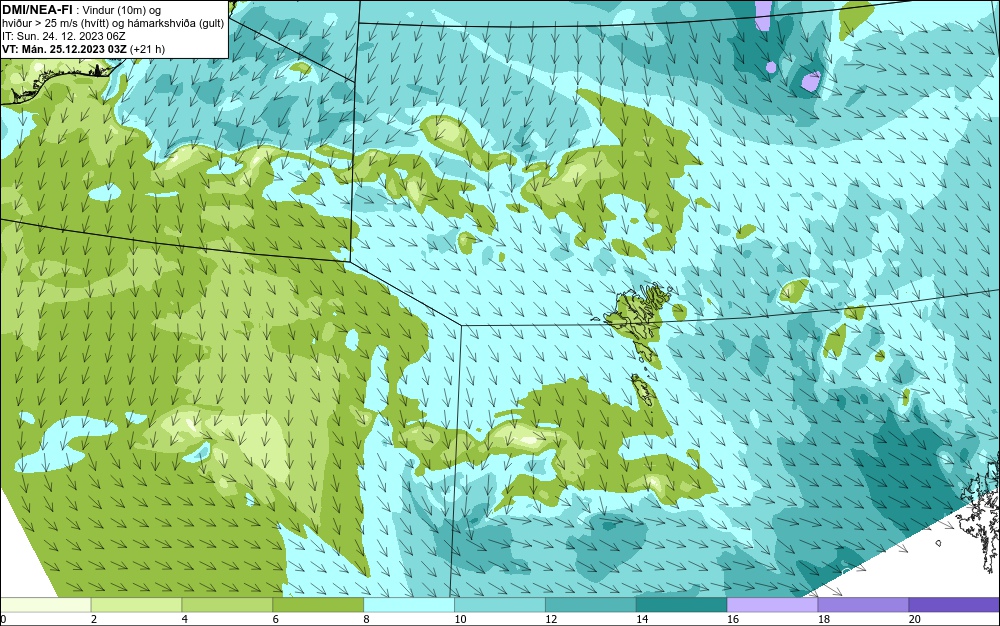Click the above-20 m/s dark violet legend swatch

[954, 604]
